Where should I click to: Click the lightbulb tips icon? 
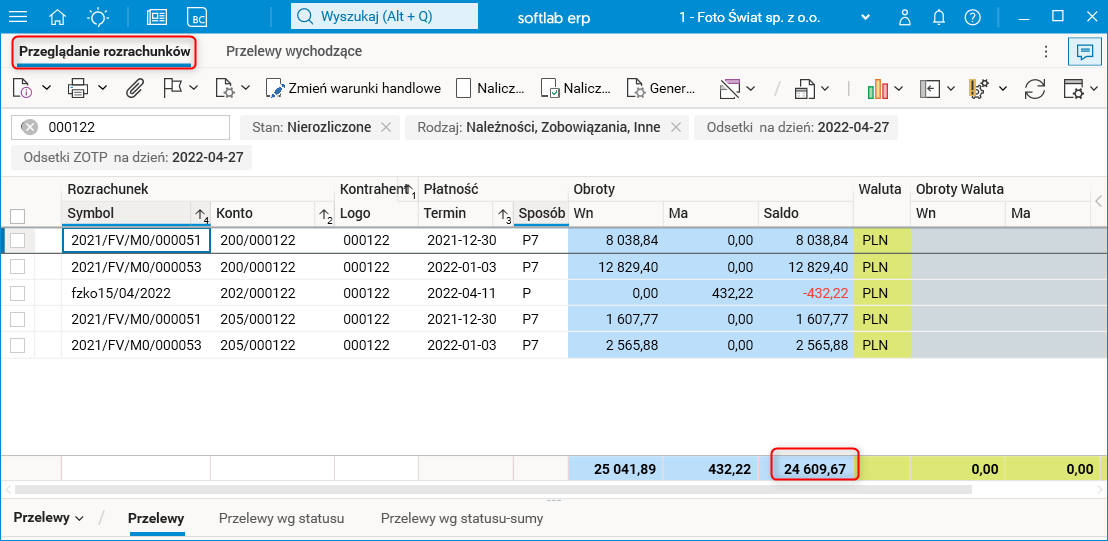click(98, 17)
